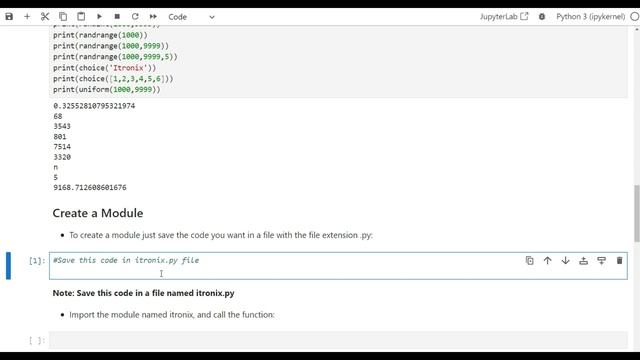640x360 pixels.
Task: Click the output value 3543
Action: click(62, 126)
